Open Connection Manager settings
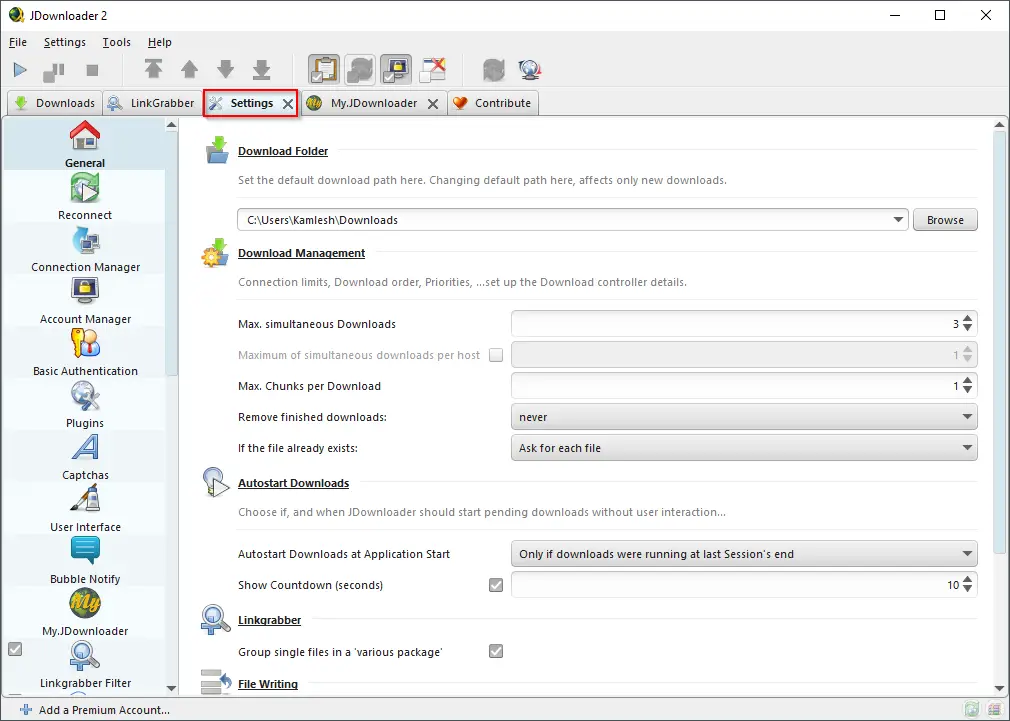Image resolution: width=1010 pixels, height=721 pixels. click(84, 249)
